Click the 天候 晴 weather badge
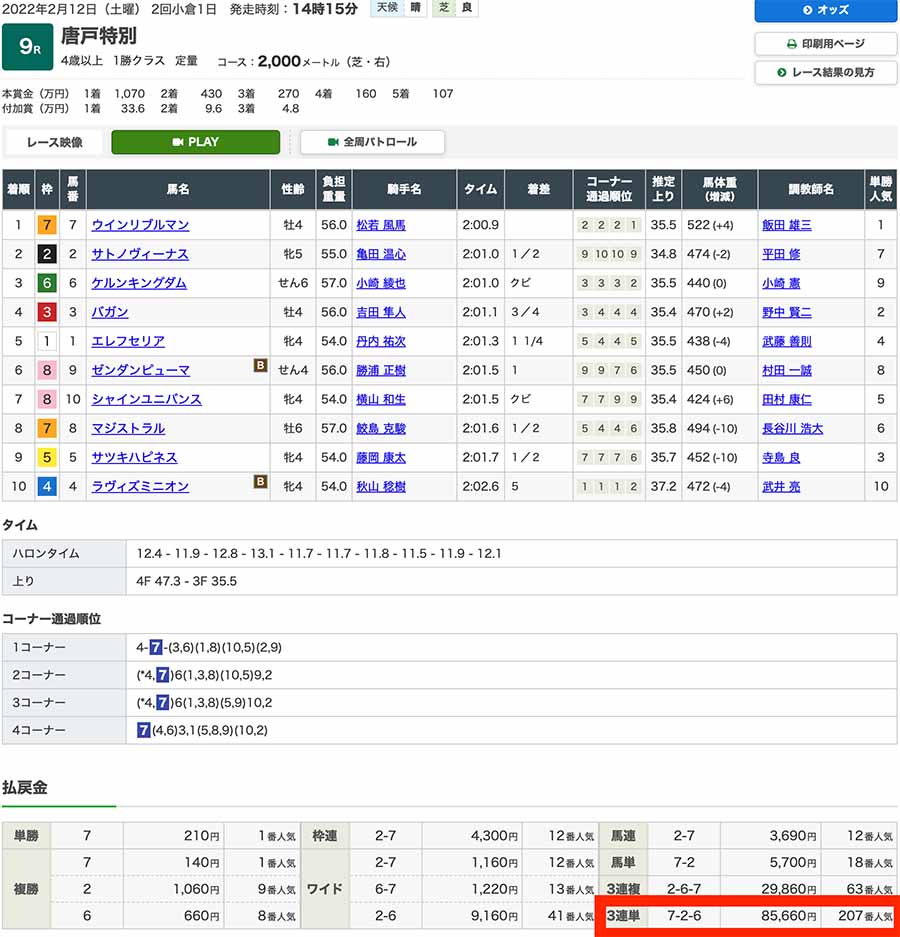Image resolution: width=900 pixels, height=937 pixels. [395, 8]
